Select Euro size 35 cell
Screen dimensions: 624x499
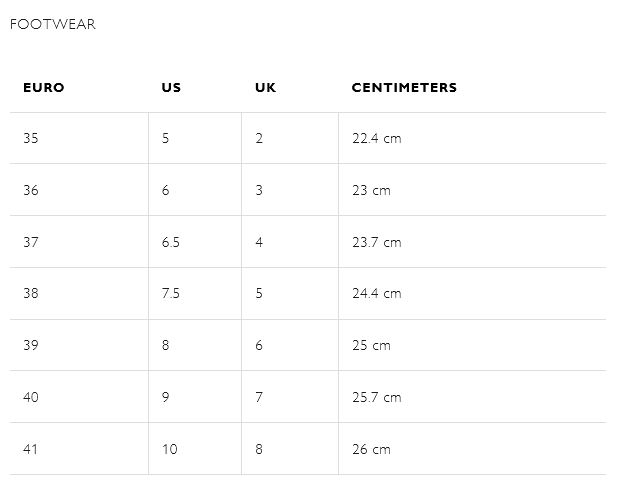coord(31,138)
